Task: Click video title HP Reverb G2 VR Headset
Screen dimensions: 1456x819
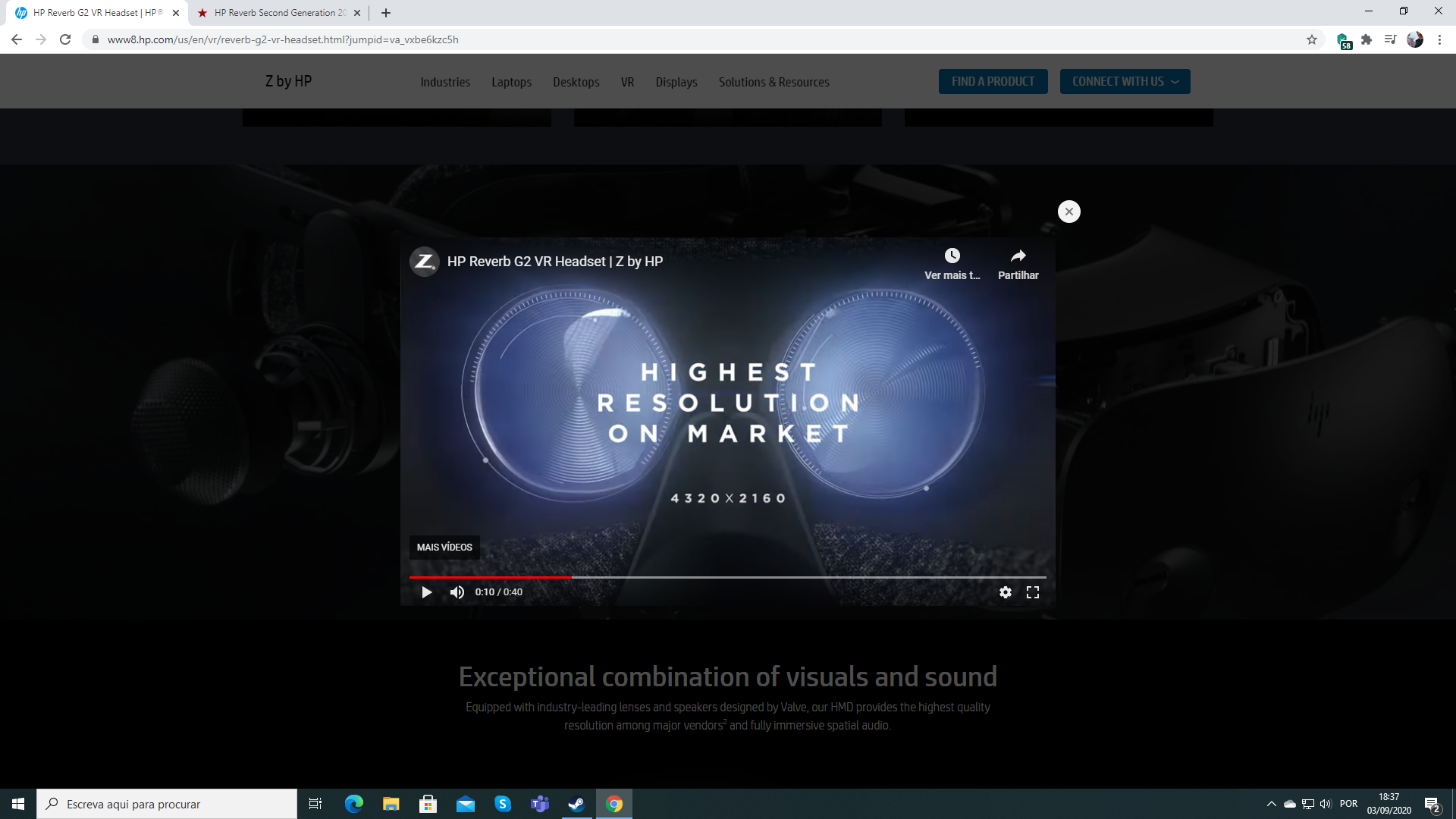Action: coord(555,262)
